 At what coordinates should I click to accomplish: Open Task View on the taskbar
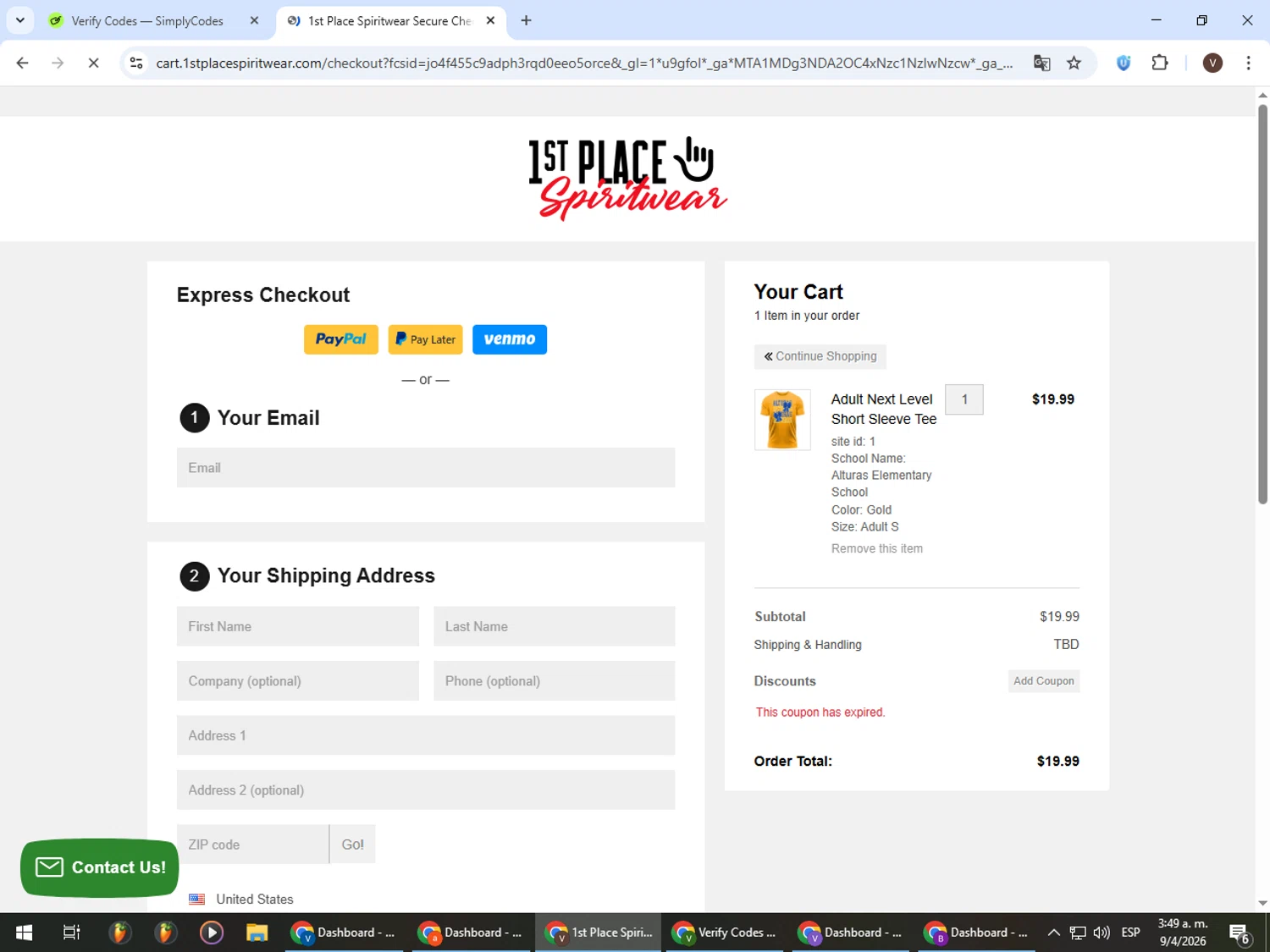pos(72,933)
